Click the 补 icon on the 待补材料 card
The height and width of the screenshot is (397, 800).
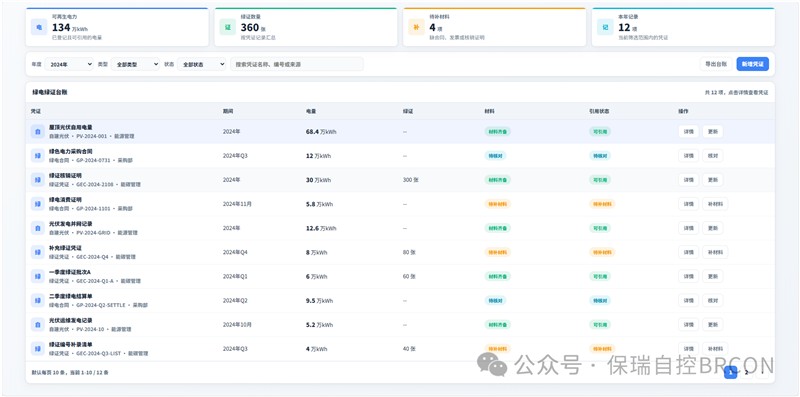416,27
